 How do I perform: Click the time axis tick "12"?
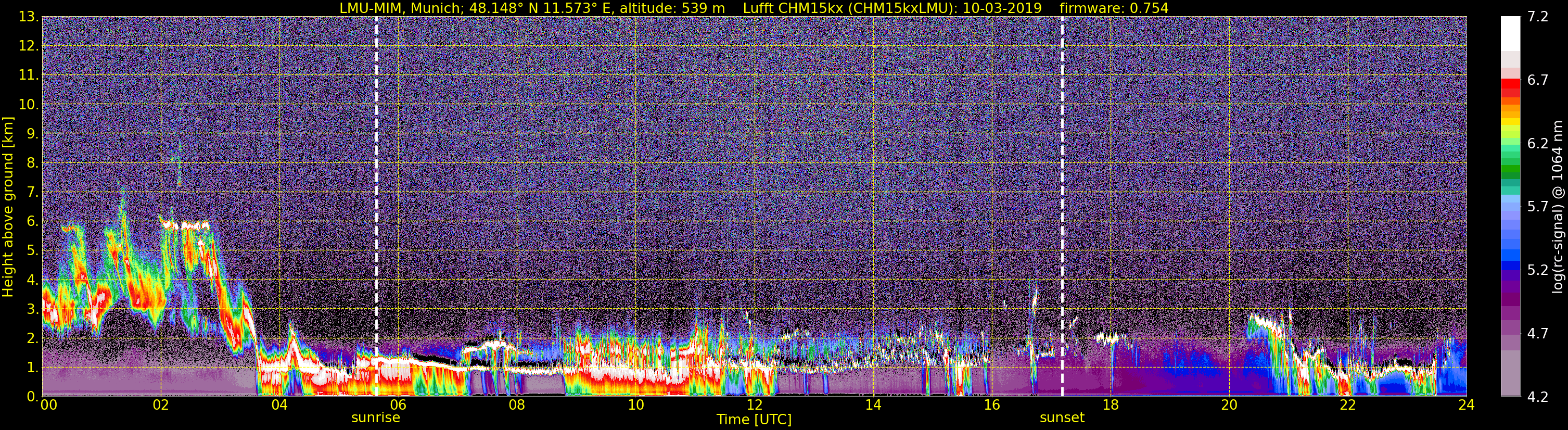[754, 405]
